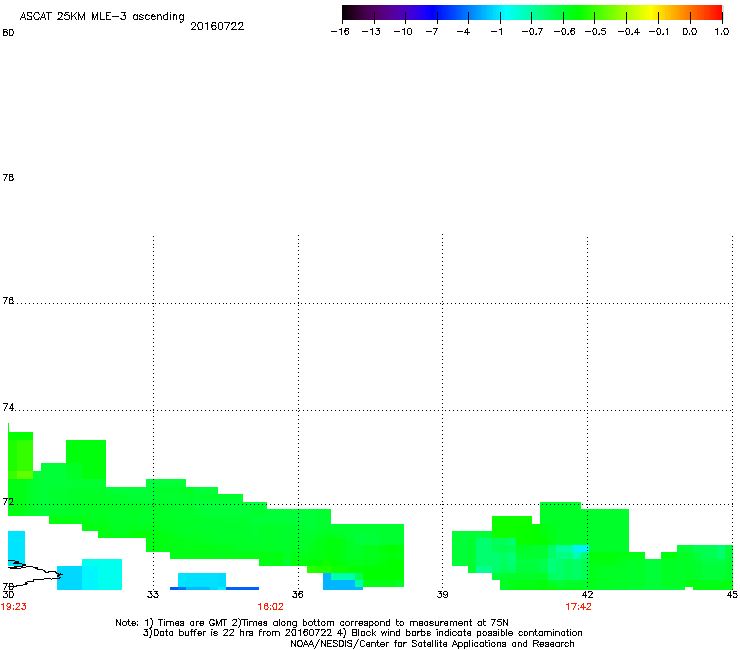Click the 80 latitude axis label
The image size is (740, 650).
click(x=8, y=33)
